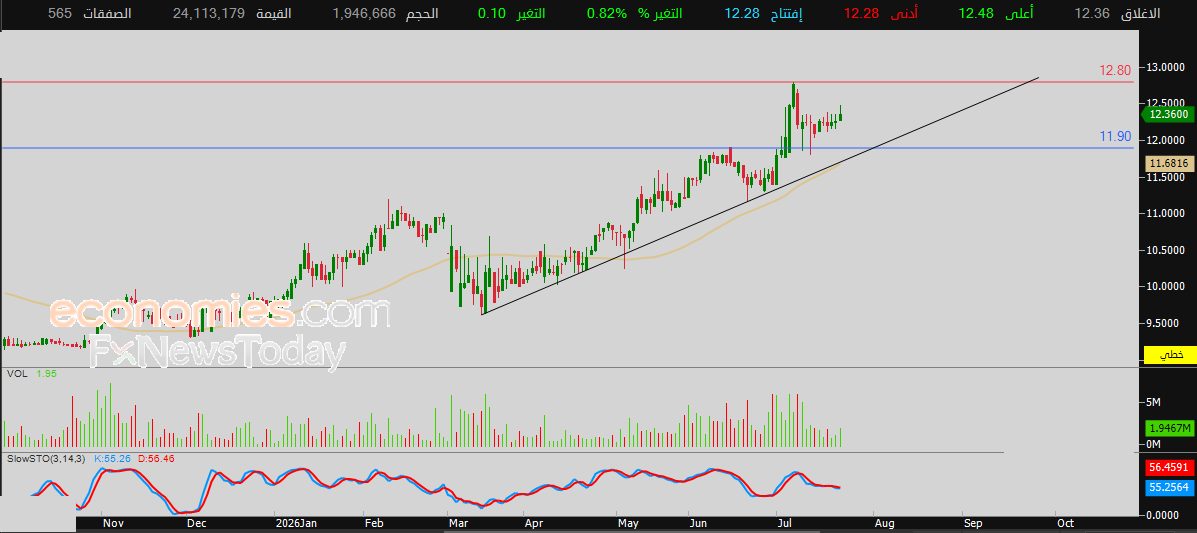The width and height of the screenshot is (1197, 533).
Task: Click the volume value 1,946,666
Action: (x=364, y=13)
